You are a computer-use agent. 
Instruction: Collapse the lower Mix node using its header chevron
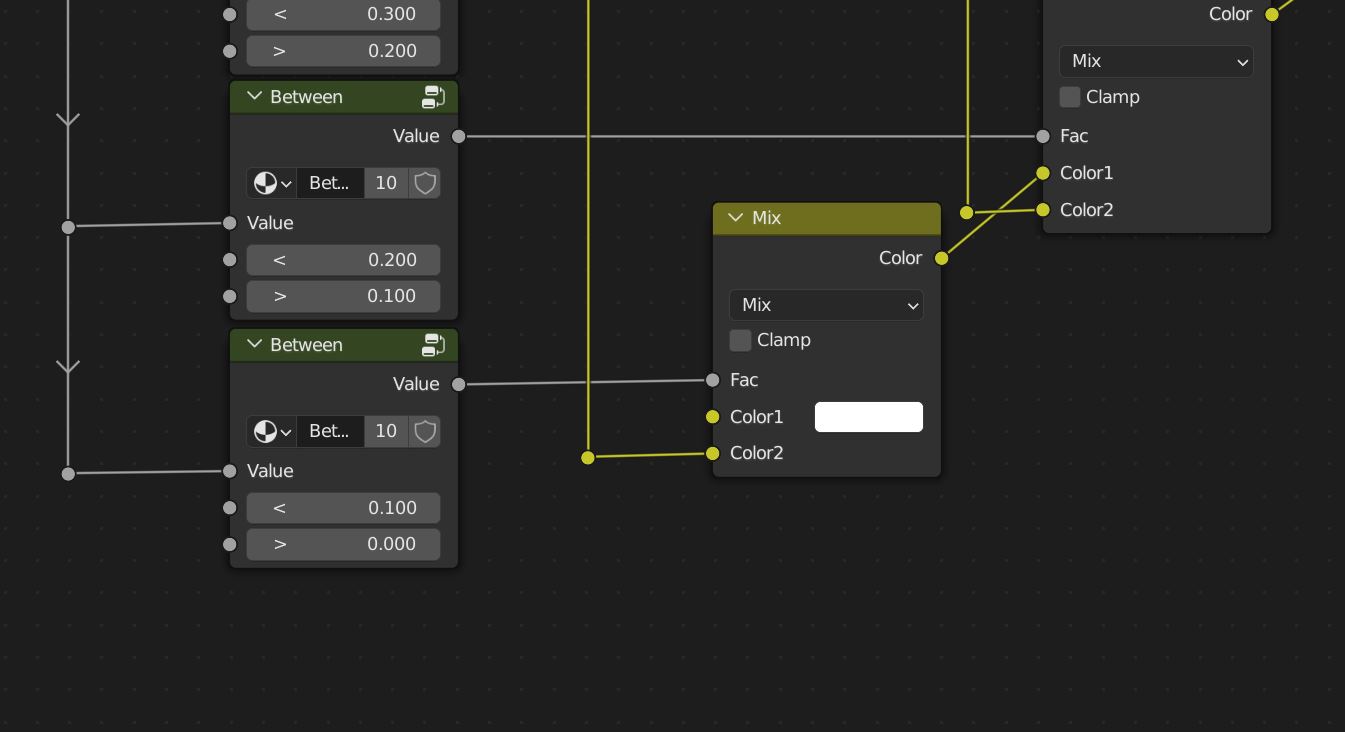click(736, 218)
